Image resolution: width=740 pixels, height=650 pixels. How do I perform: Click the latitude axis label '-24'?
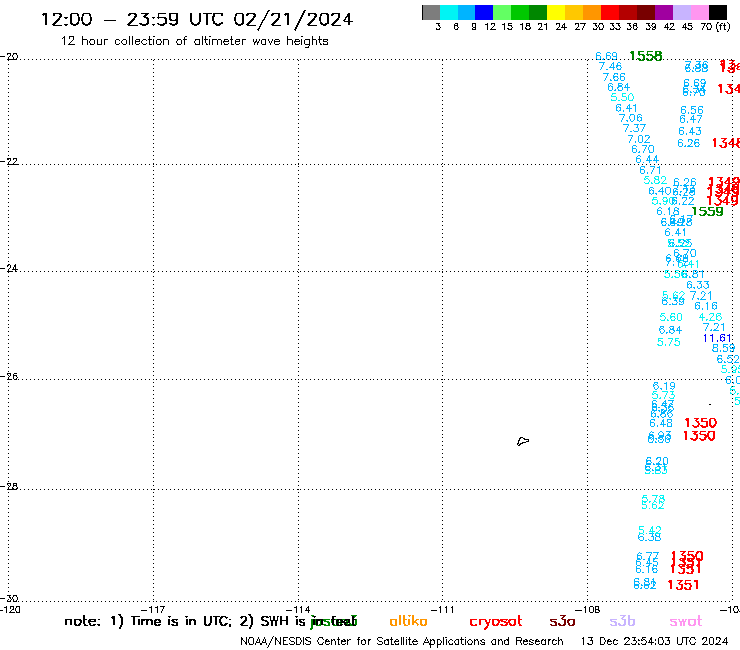[x=9, y=268]
